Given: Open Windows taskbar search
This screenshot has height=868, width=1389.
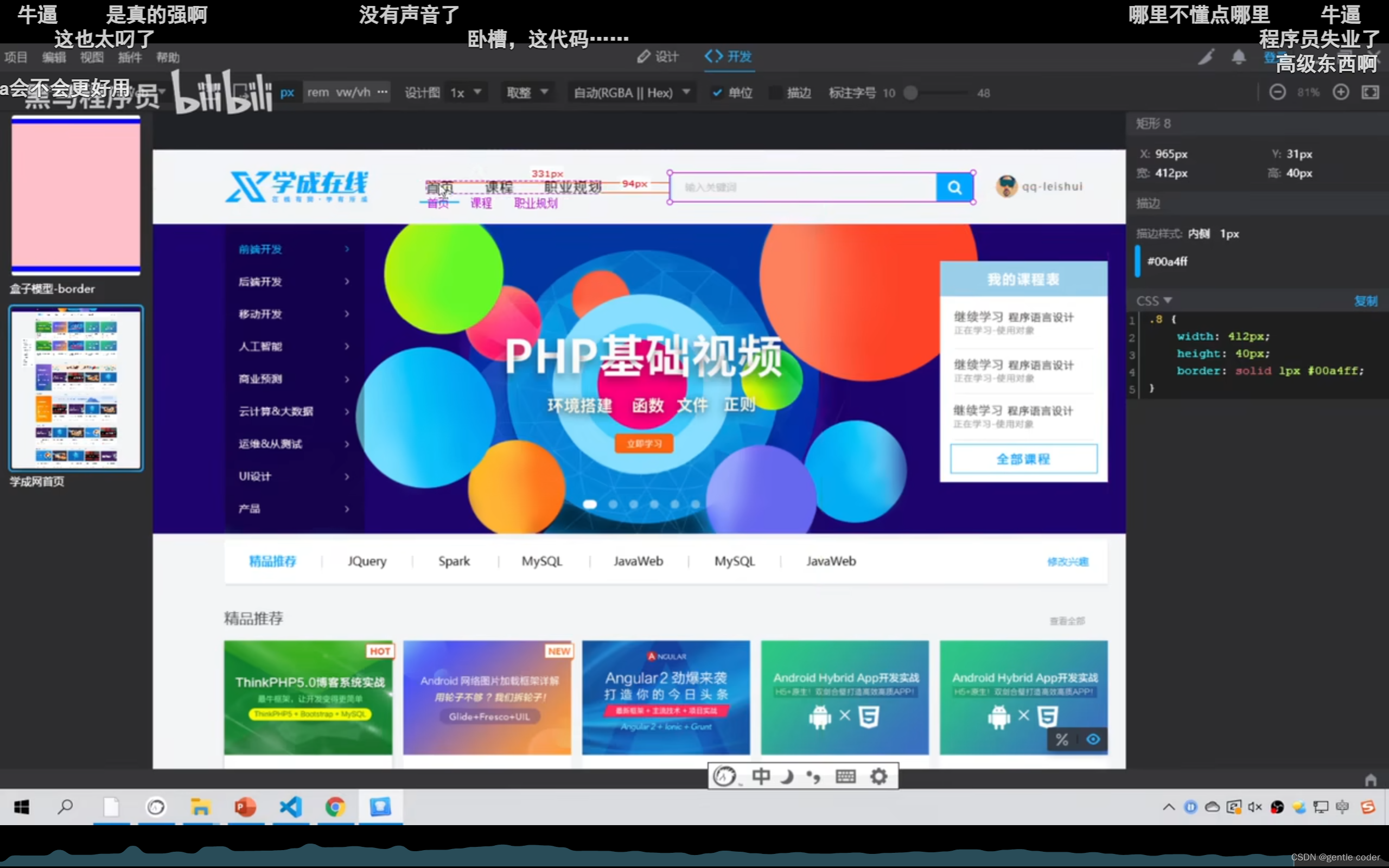Looking at the screenshot, I should coord(66,807).
